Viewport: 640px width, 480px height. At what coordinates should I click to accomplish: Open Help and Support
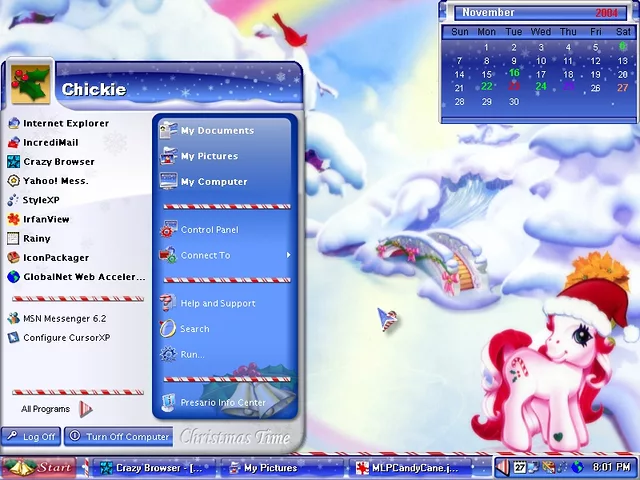[207, 303]
